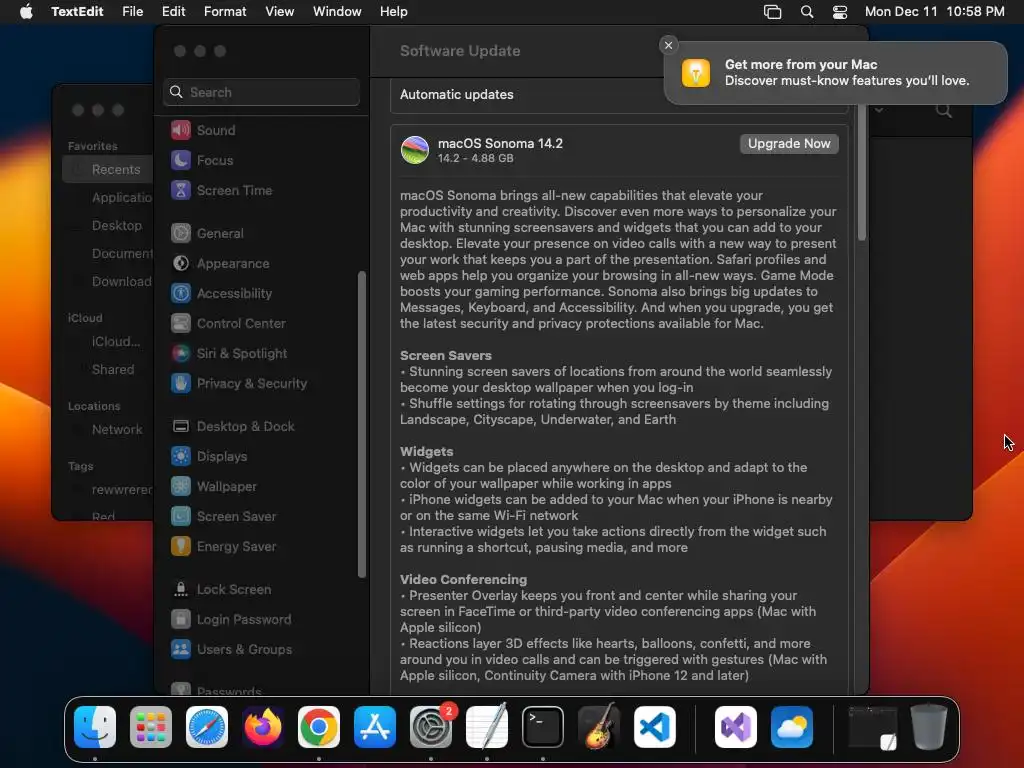Image resolution: width=1024 pixels, height=768 pixels.
Task: Open the minimized window thumbnail in Dock
Action: [872, 727]
